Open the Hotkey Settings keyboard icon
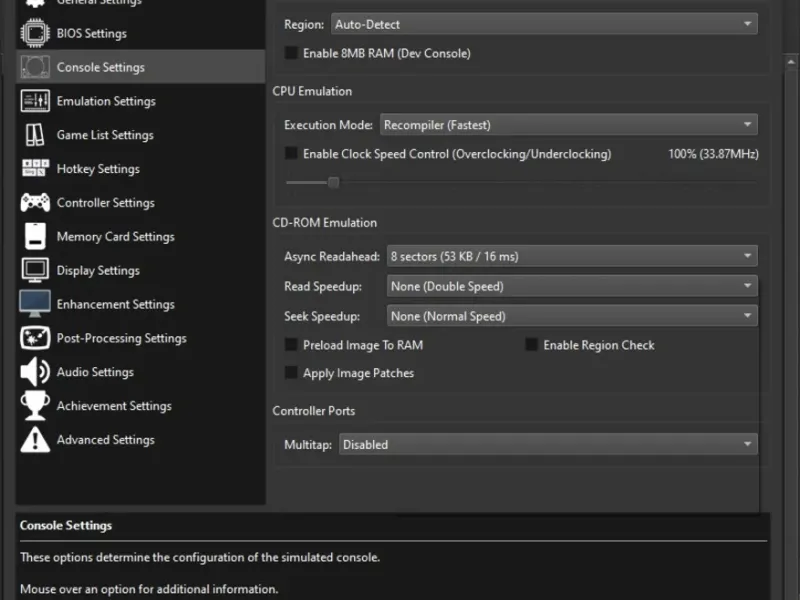The width and height of the screenshot is (800, 600). click(x=35, y=169)
